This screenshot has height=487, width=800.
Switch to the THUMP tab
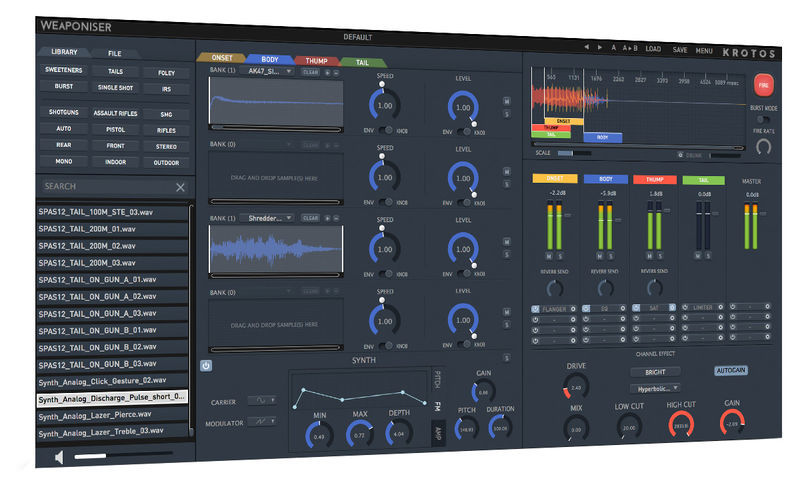coord(316,61)
